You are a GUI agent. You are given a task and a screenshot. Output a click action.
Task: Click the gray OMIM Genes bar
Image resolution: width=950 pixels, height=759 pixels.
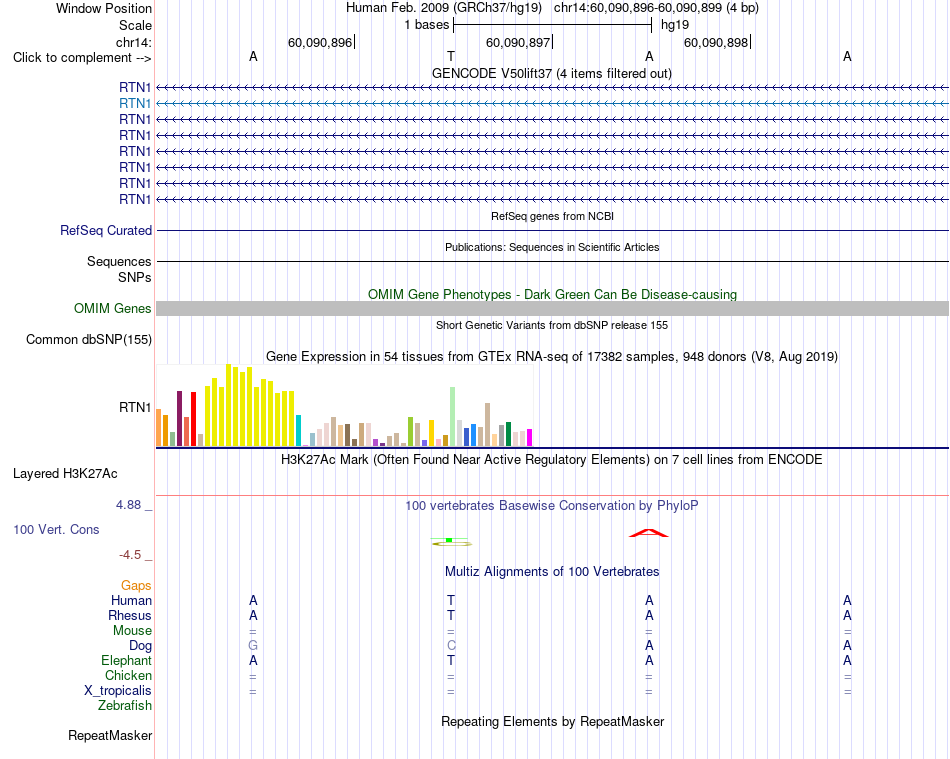[x=552, y=308]
